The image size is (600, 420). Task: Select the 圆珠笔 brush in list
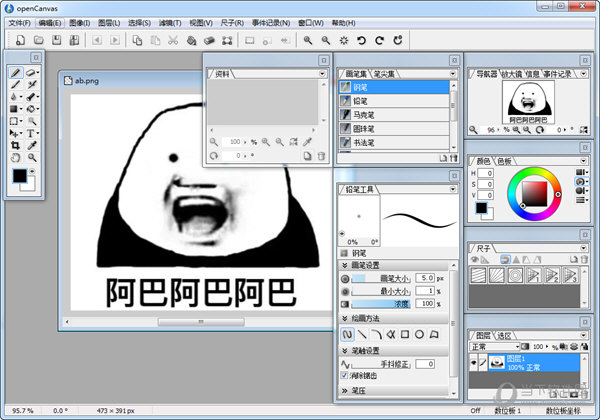coord(394,129)
